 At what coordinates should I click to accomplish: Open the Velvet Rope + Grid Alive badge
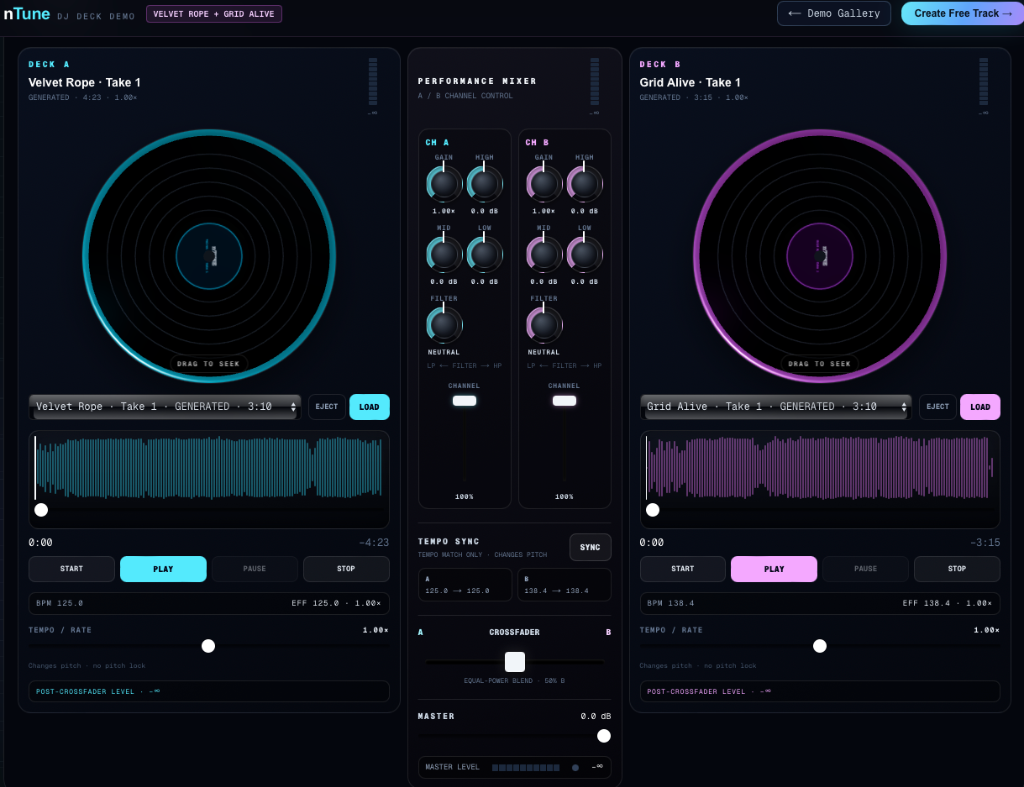click(x=214, y=14)
